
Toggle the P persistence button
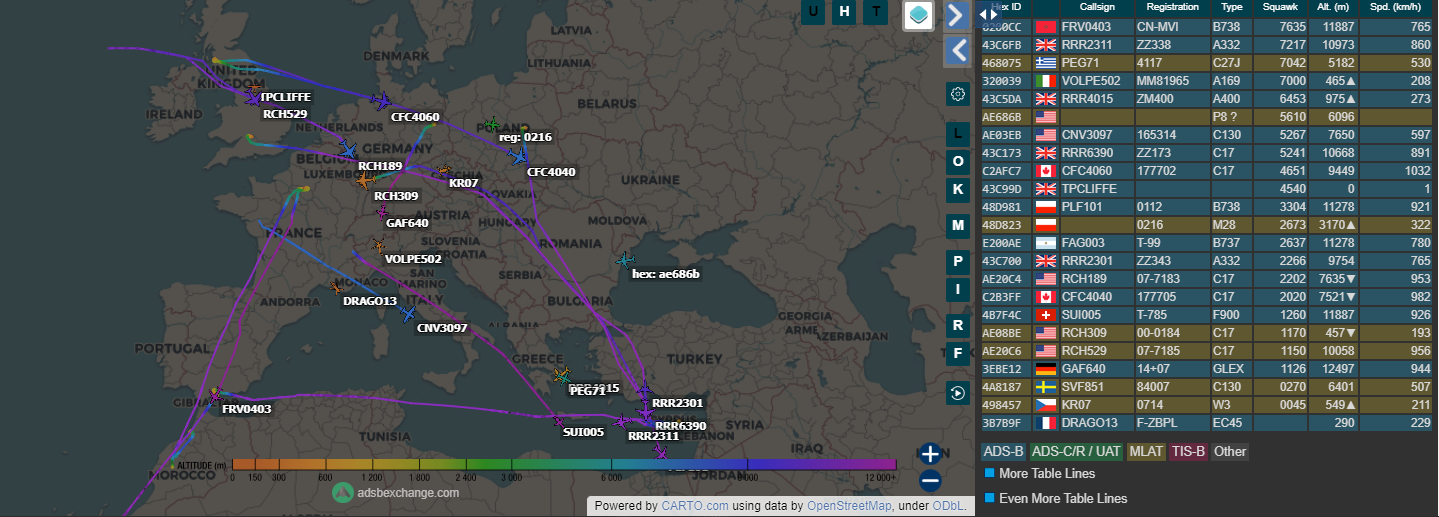(958, 262)
